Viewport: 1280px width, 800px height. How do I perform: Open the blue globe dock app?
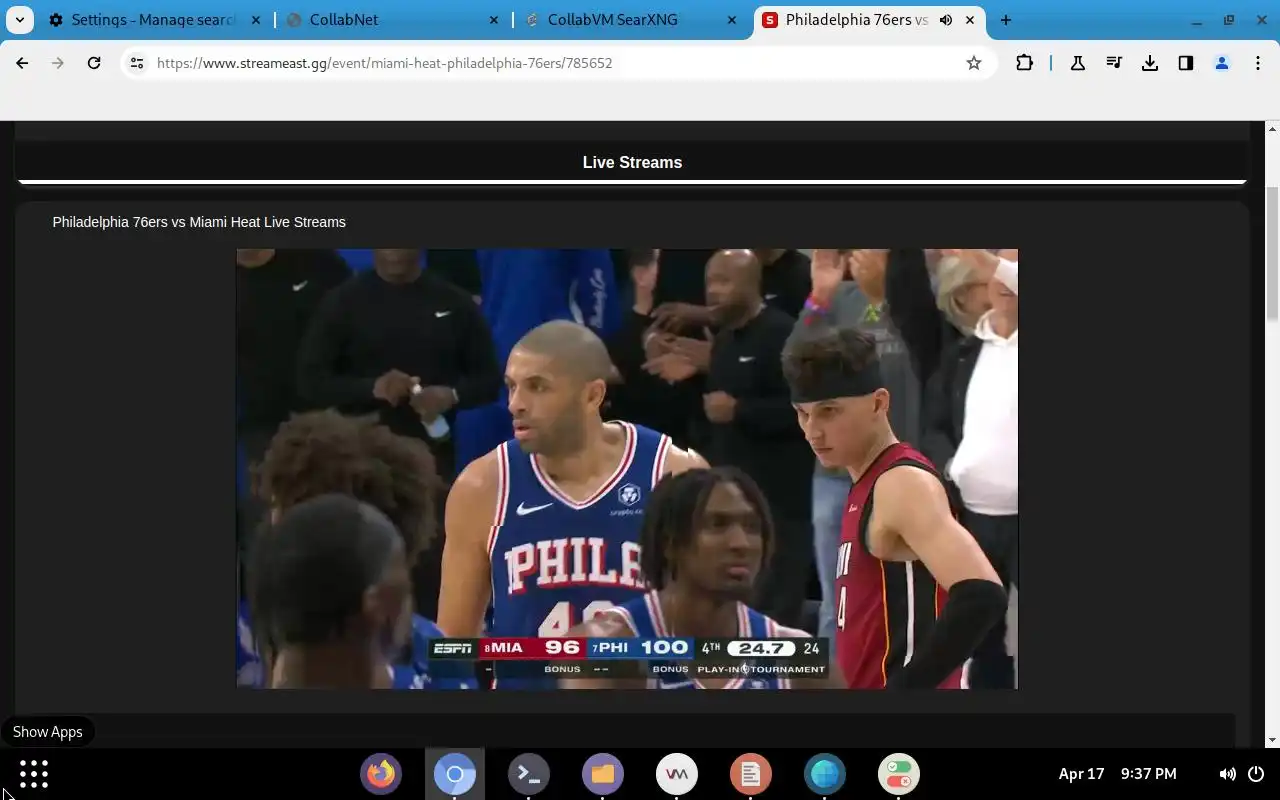(x=825, y=774)
